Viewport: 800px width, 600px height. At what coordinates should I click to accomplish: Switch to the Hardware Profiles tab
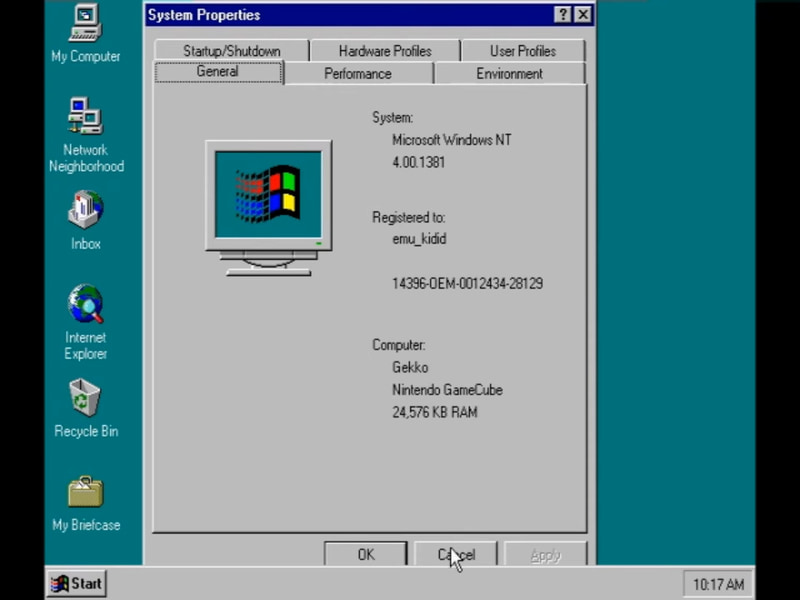click(385, 51)
